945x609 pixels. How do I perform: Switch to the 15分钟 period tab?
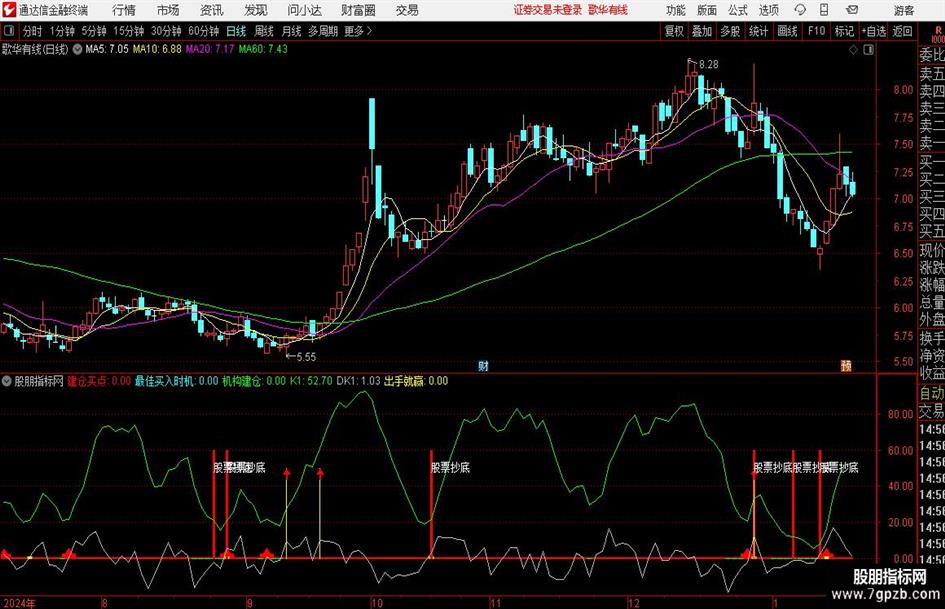coord(129,31)
